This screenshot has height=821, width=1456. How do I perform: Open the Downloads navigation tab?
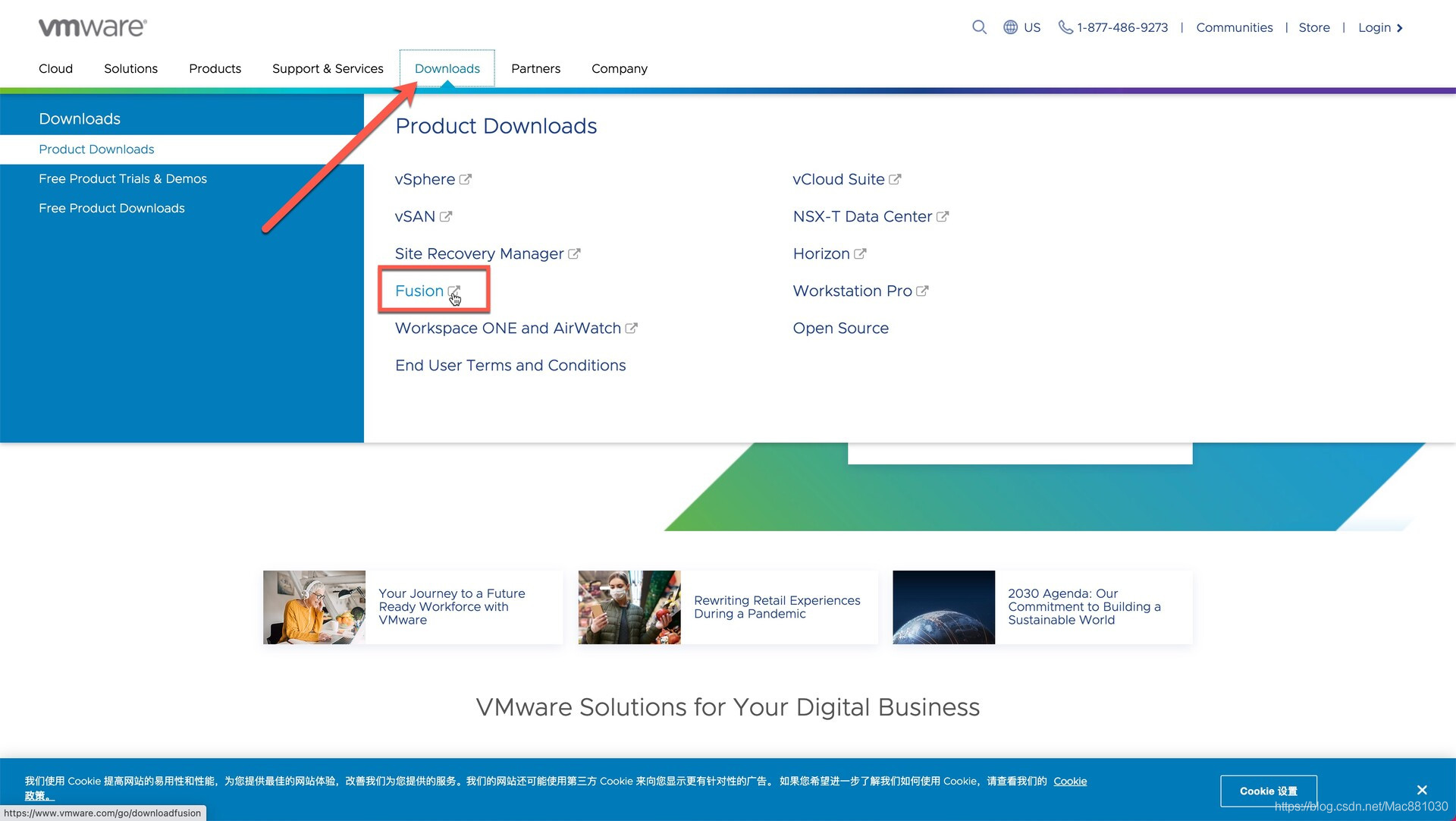tap(447, 68)
